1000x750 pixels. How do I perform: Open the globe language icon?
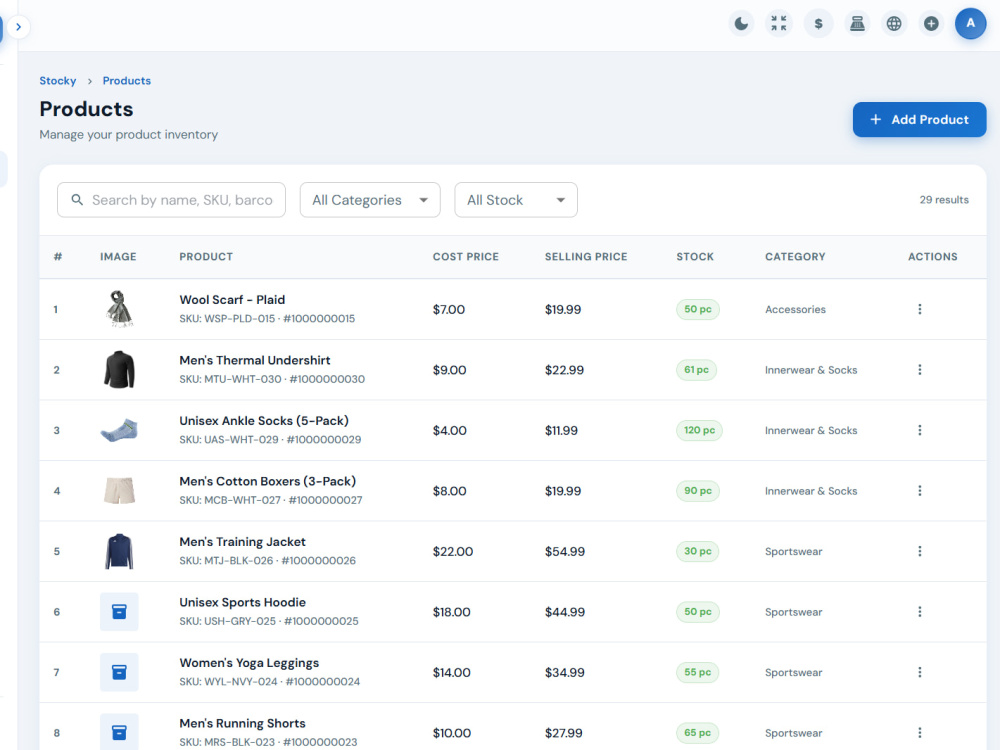tap(894, 24)
